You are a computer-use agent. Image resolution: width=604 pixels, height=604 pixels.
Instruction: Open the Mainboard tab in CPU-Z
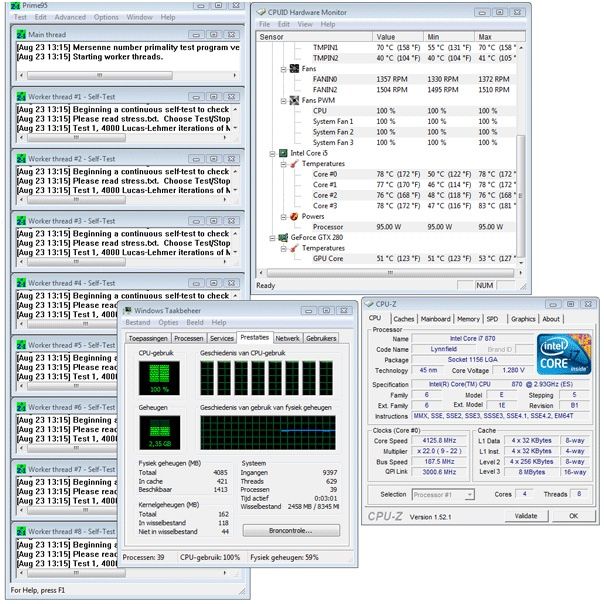click(x=435, y=319)
